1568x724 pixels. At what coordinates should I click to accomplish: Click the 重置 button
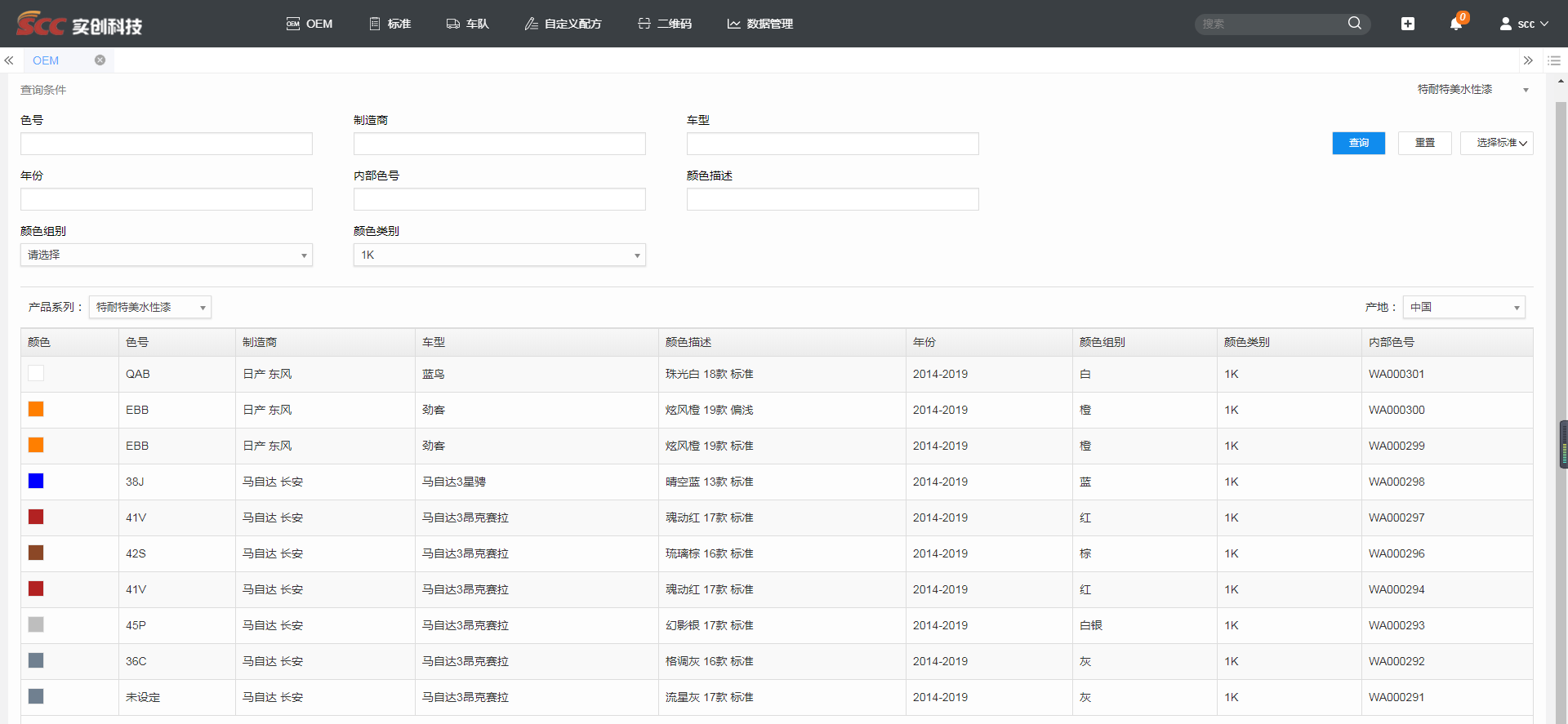[x=1425, y=143]
